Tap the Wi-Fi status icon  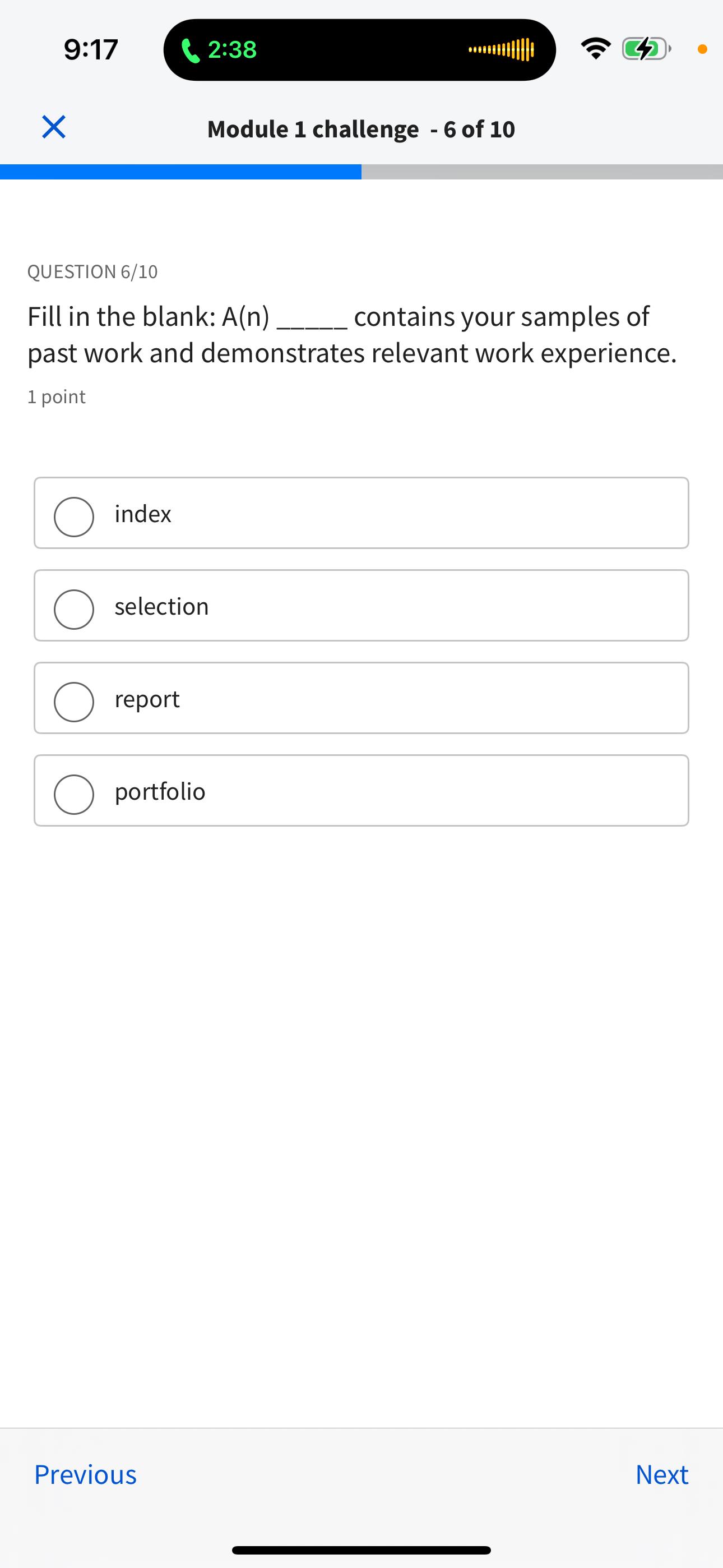595,49
